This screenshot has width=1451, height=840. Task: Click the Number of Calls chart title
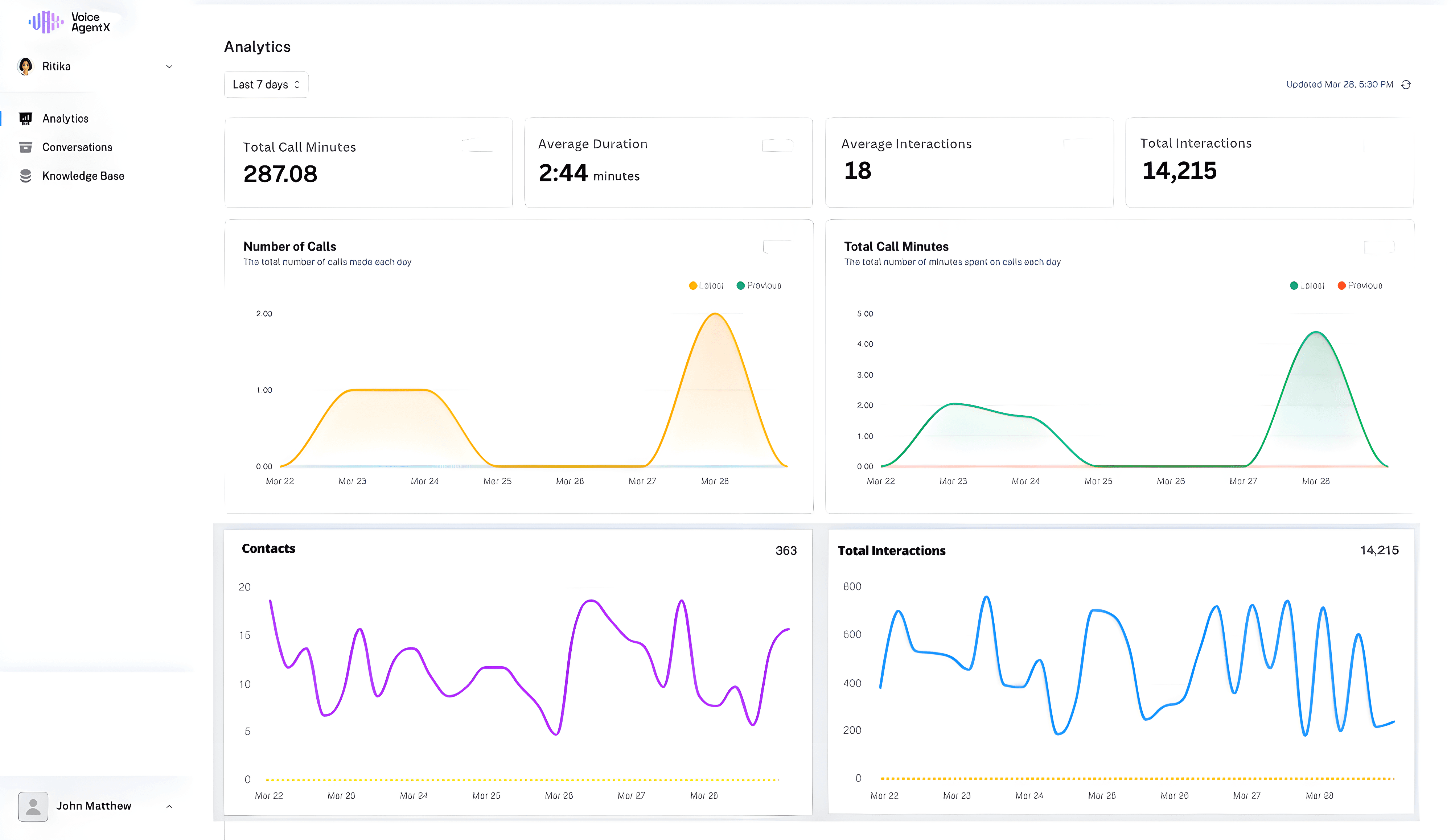[289, 246]
